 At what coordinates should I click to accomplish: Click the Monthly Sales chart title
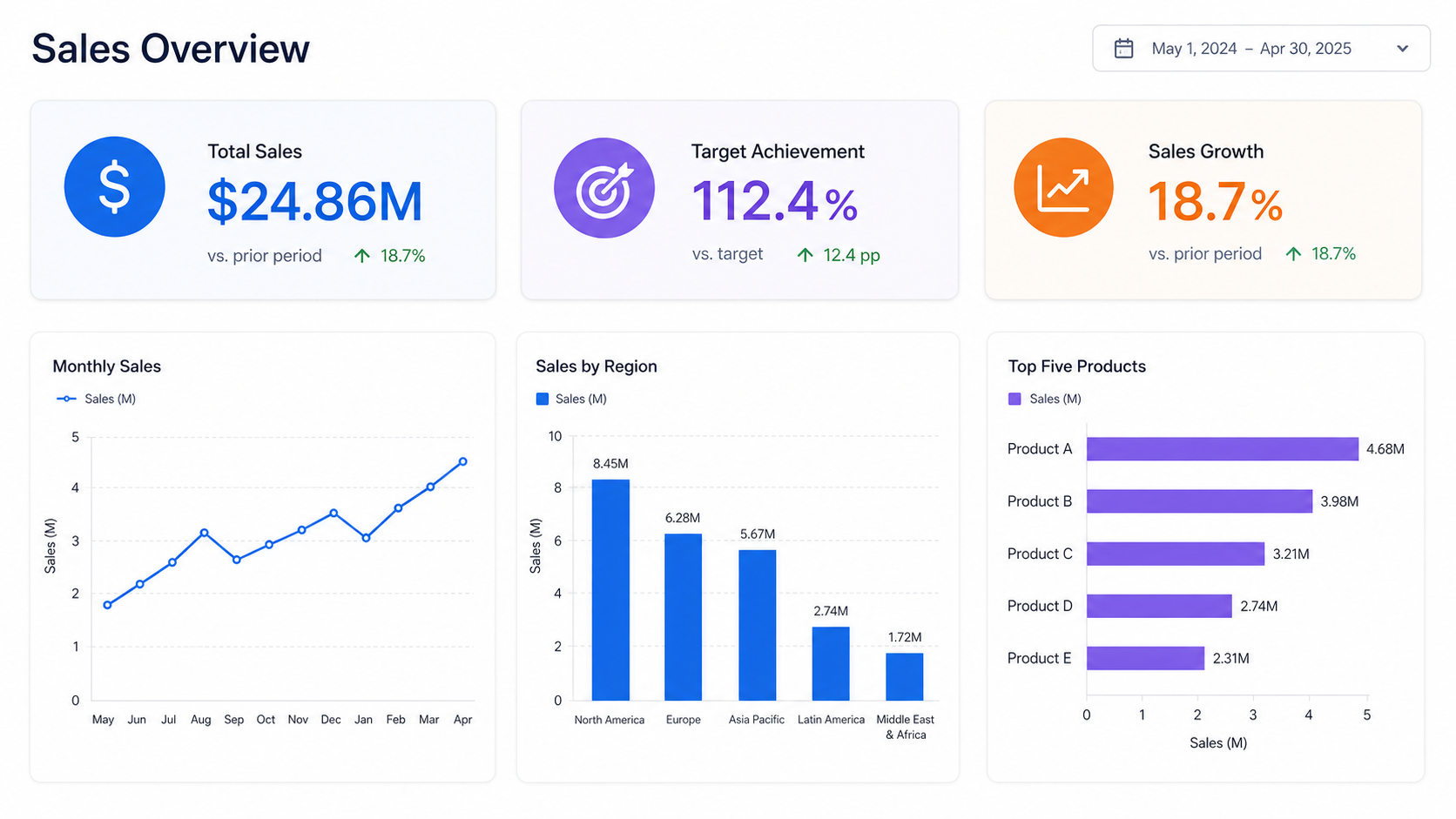click(x=107, y=366)
